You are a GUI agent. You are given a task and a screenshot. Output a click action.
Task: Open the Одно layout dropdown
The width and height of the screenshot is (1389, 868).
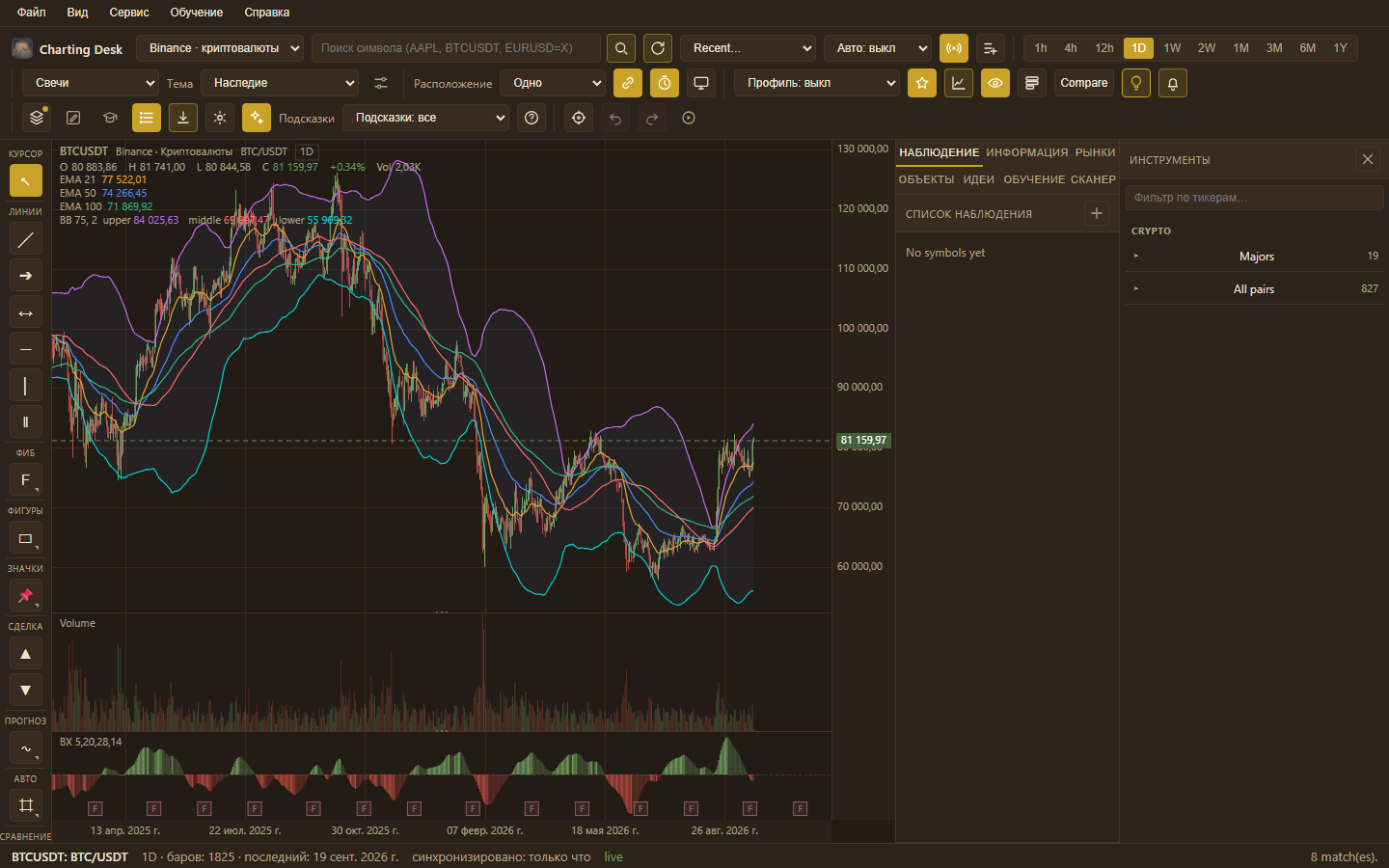click(x=553, y=83)
